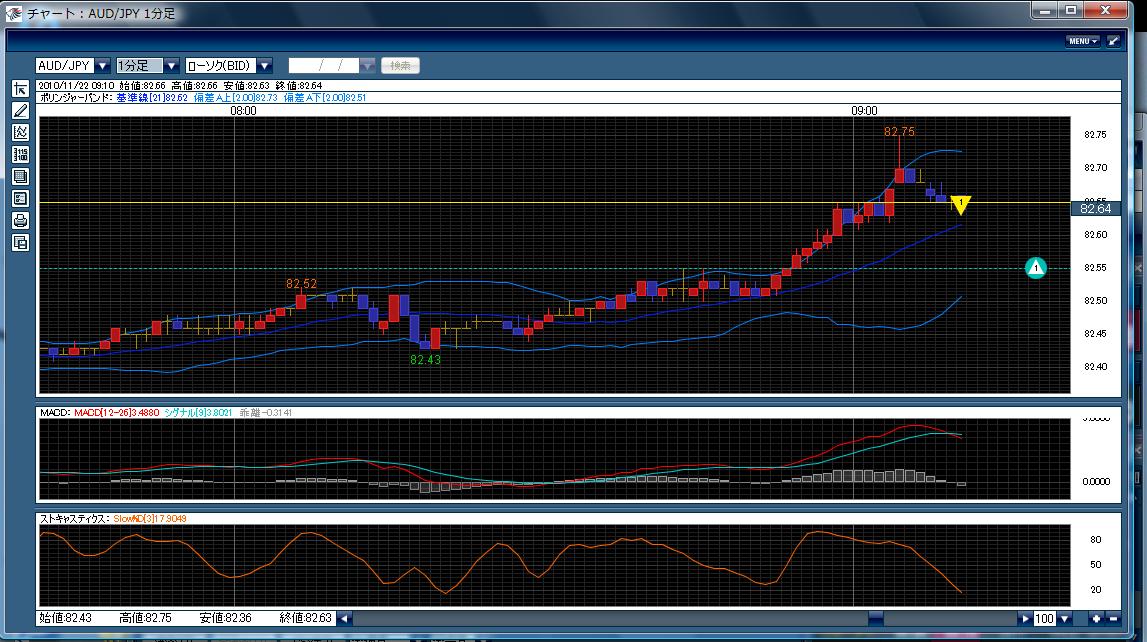Click the 82.64 current price label
Image resolution: width=1147 pixels, height=642 pixels.
1095,208
